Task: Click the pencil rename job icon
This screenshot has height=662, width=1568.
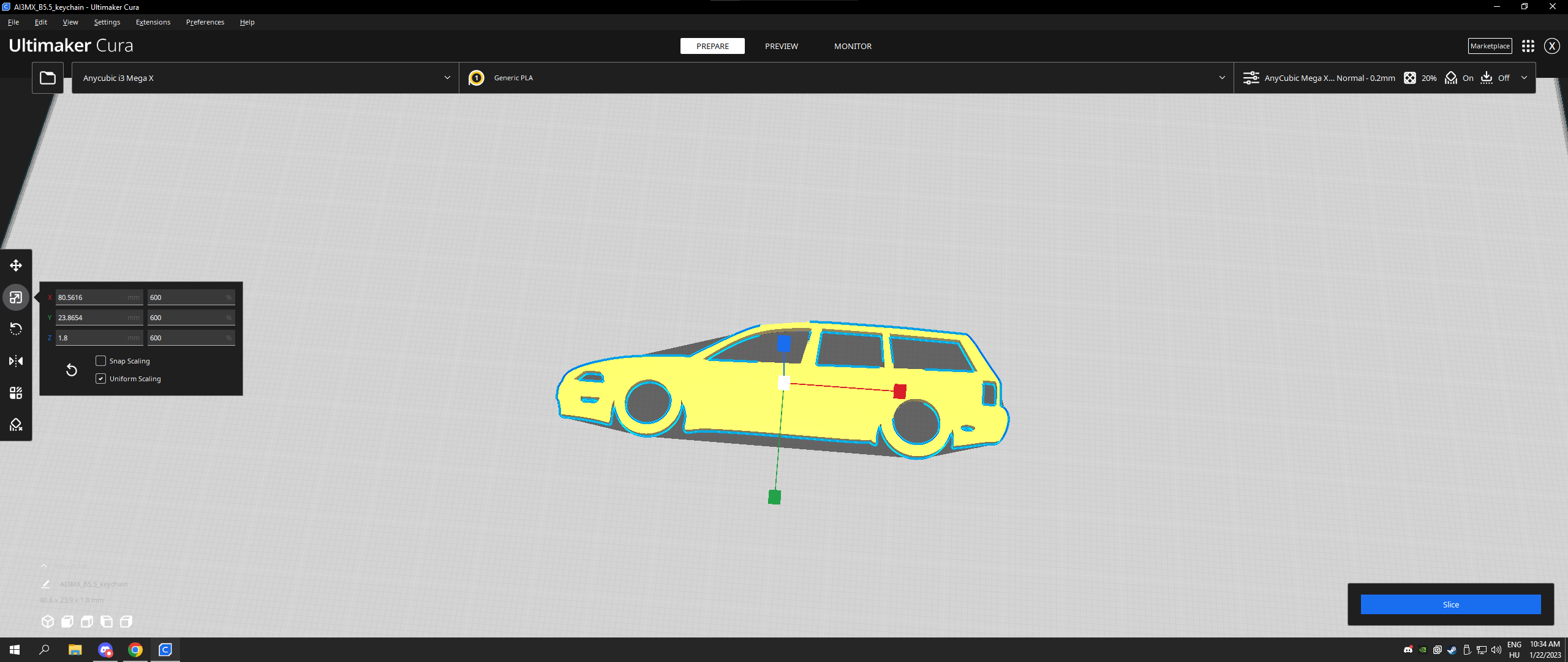Action: pos(45,584)
